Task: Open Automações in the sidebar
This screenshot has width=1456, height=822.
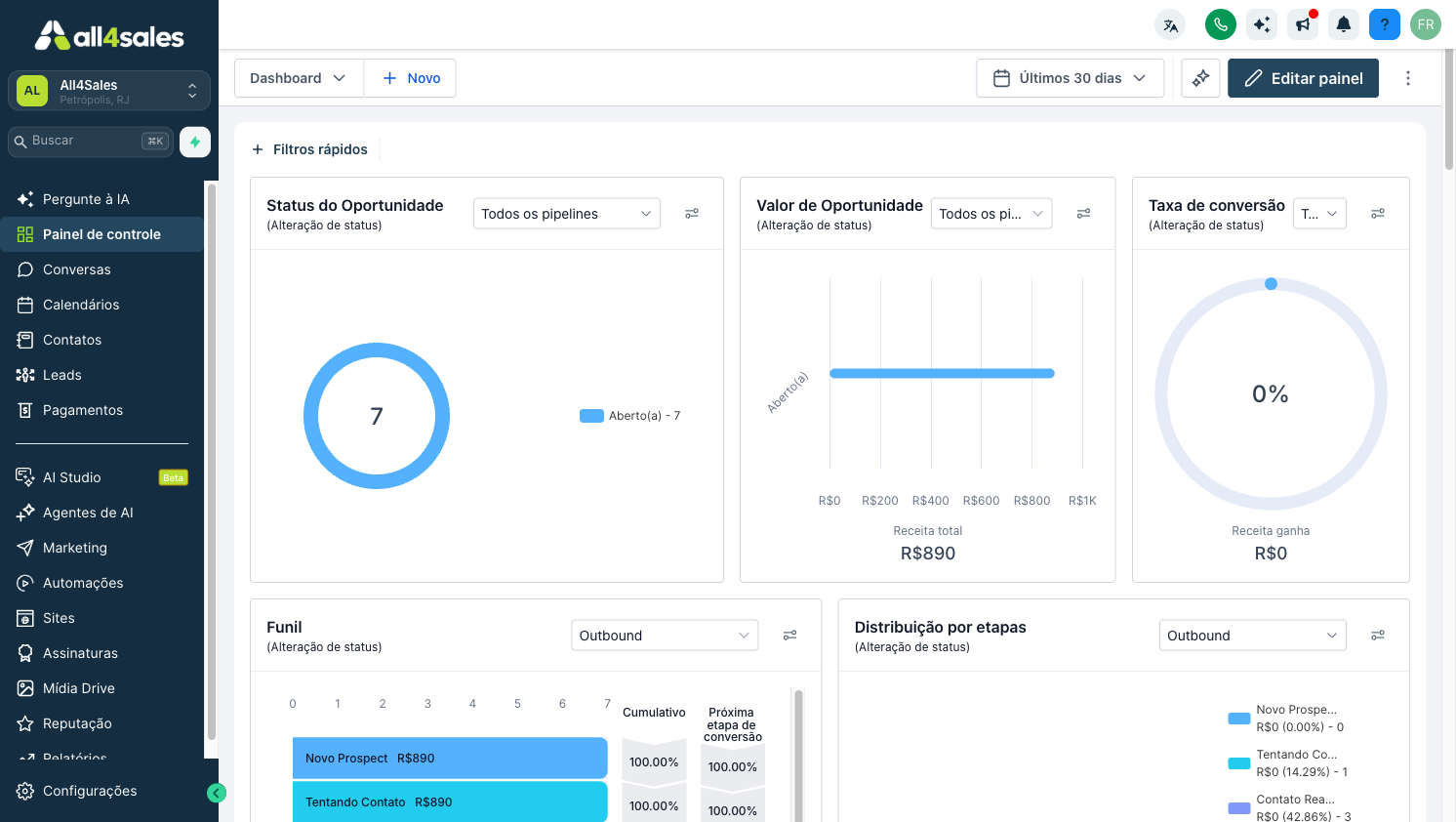Action: click(x=102, y=583)
